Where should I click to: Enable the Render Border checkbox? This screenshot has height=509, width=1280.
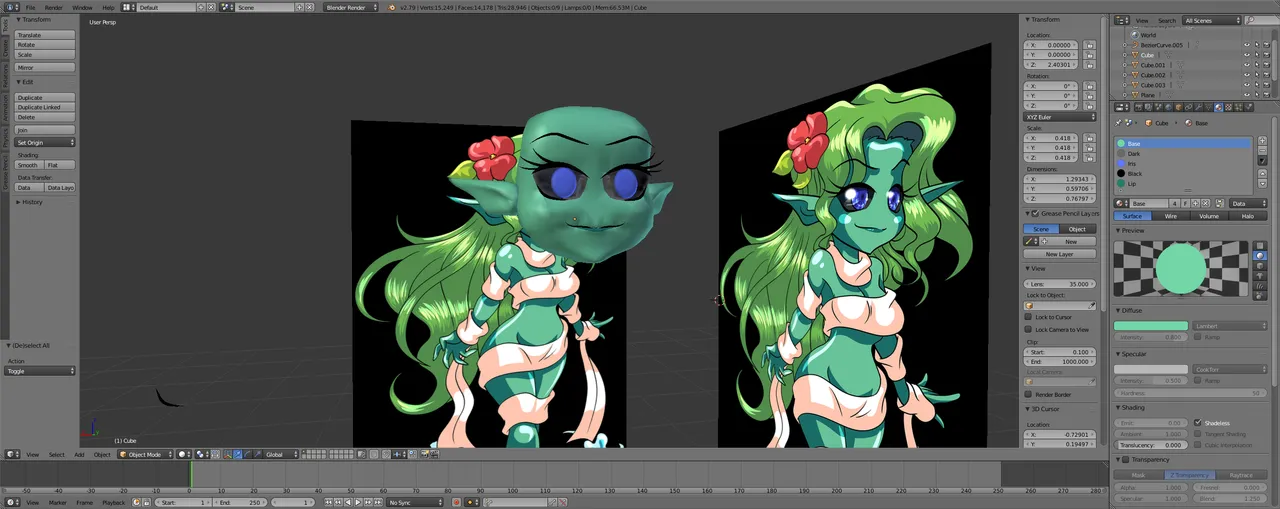(x=1028, y=394)
